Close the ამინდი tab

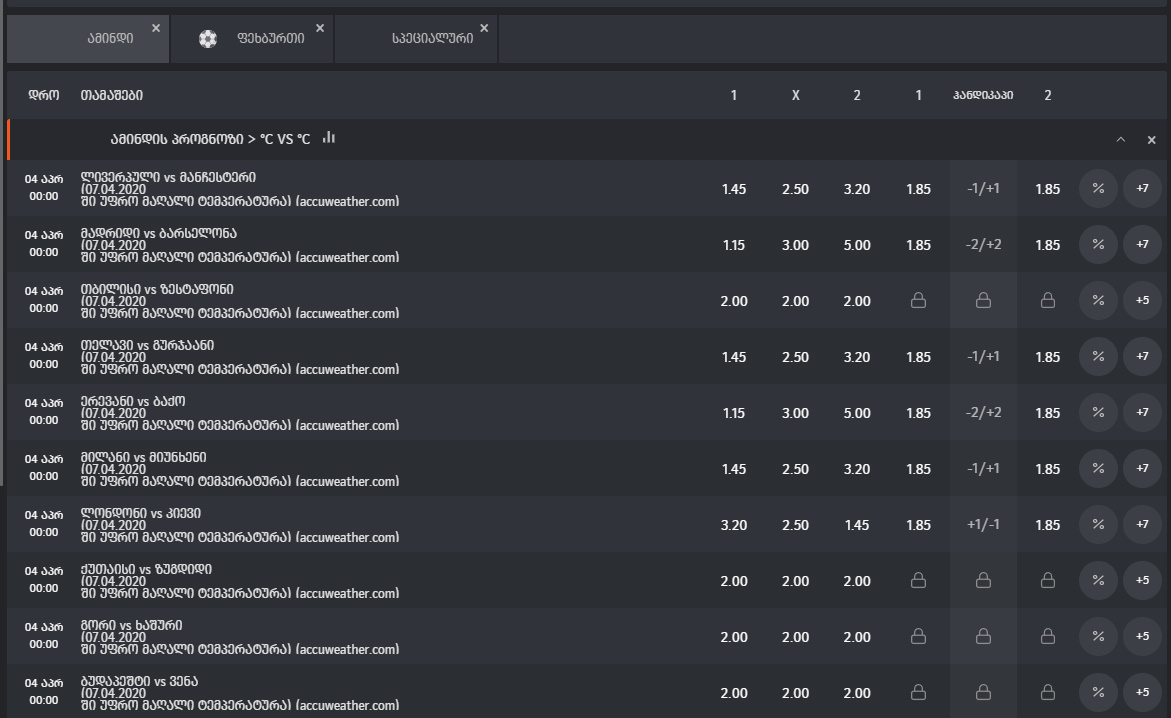(156, 28)
